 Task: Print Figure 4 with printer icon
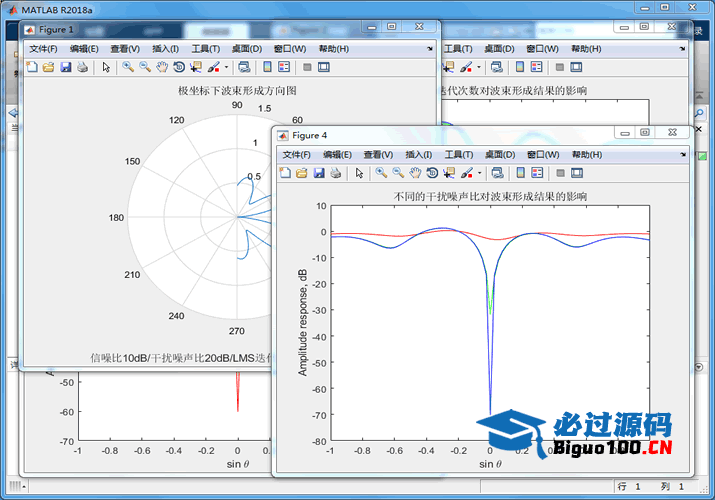pyautogui.click(x=336, y=173)
